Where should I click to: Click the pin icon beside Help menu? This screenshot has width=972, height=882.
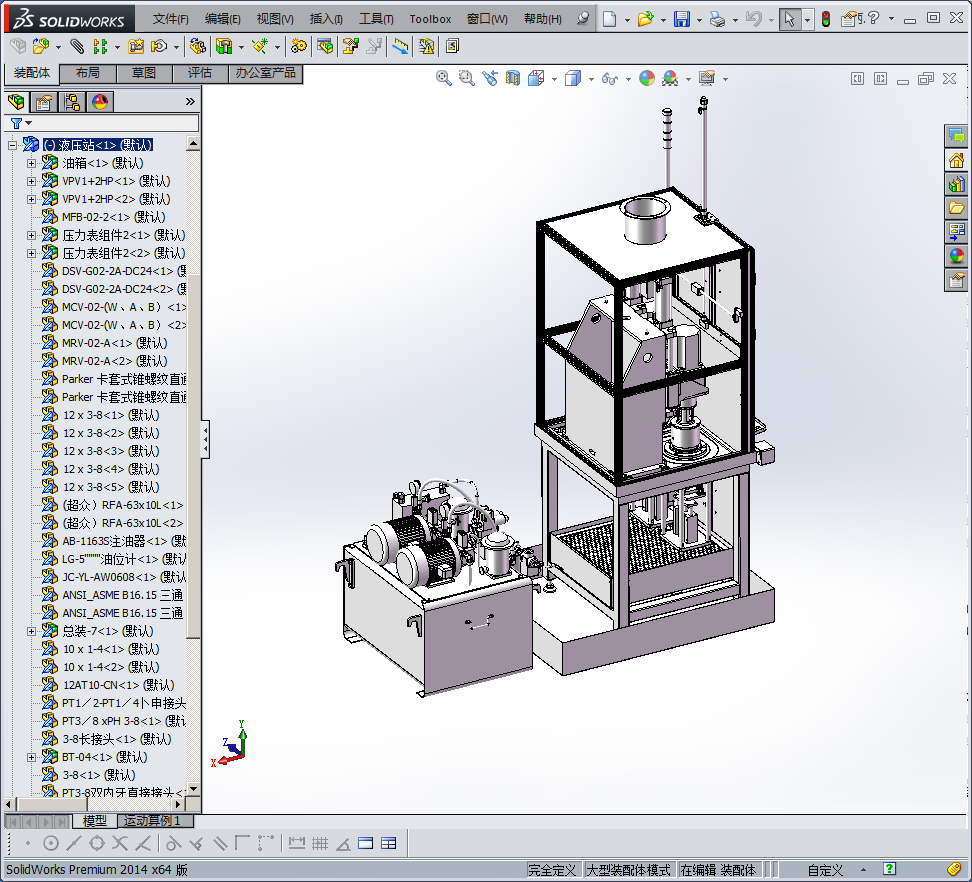click(582, 19)
